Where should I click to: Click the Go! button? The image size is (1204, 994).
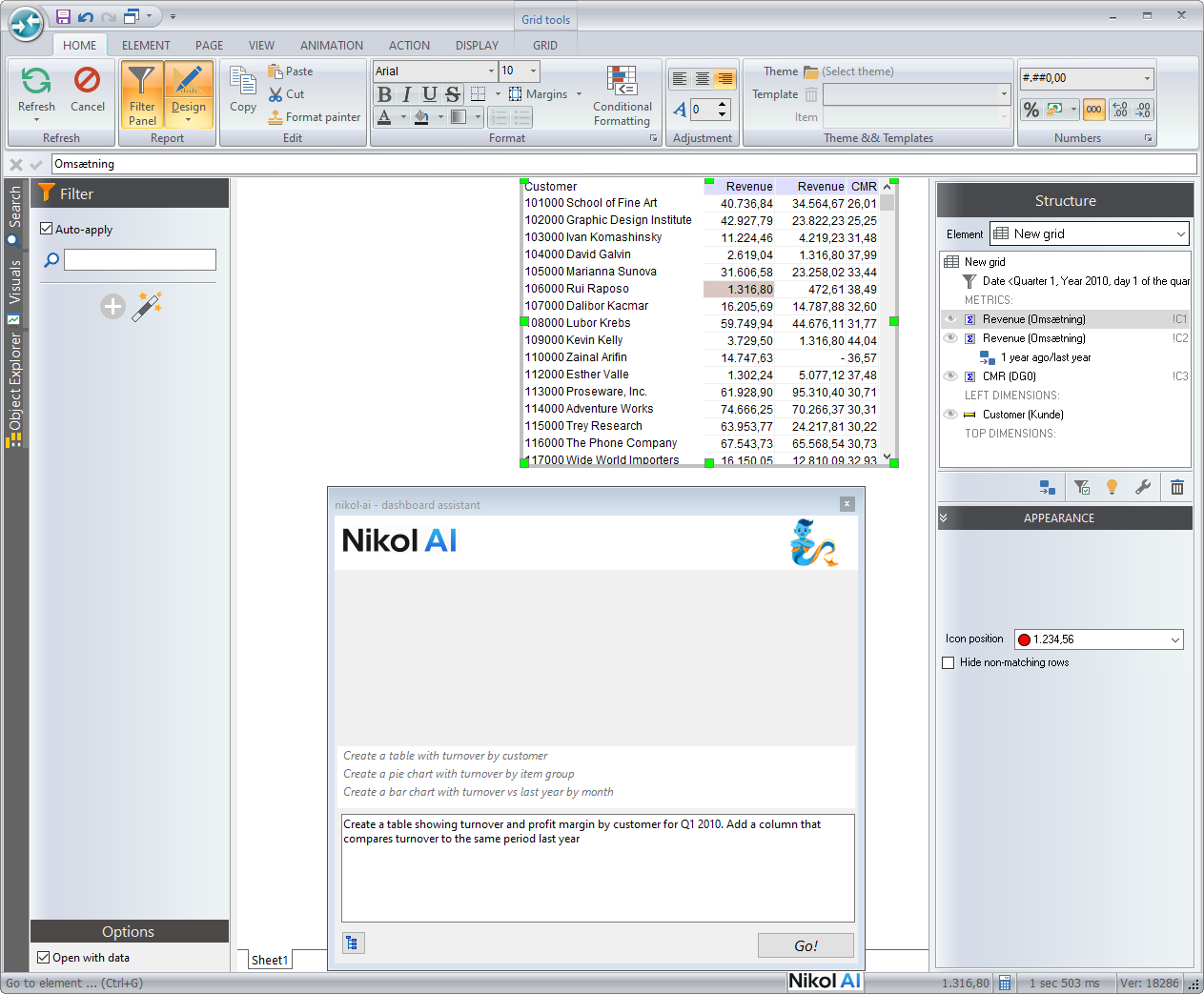pyautogui.click(x=806, y=945)
